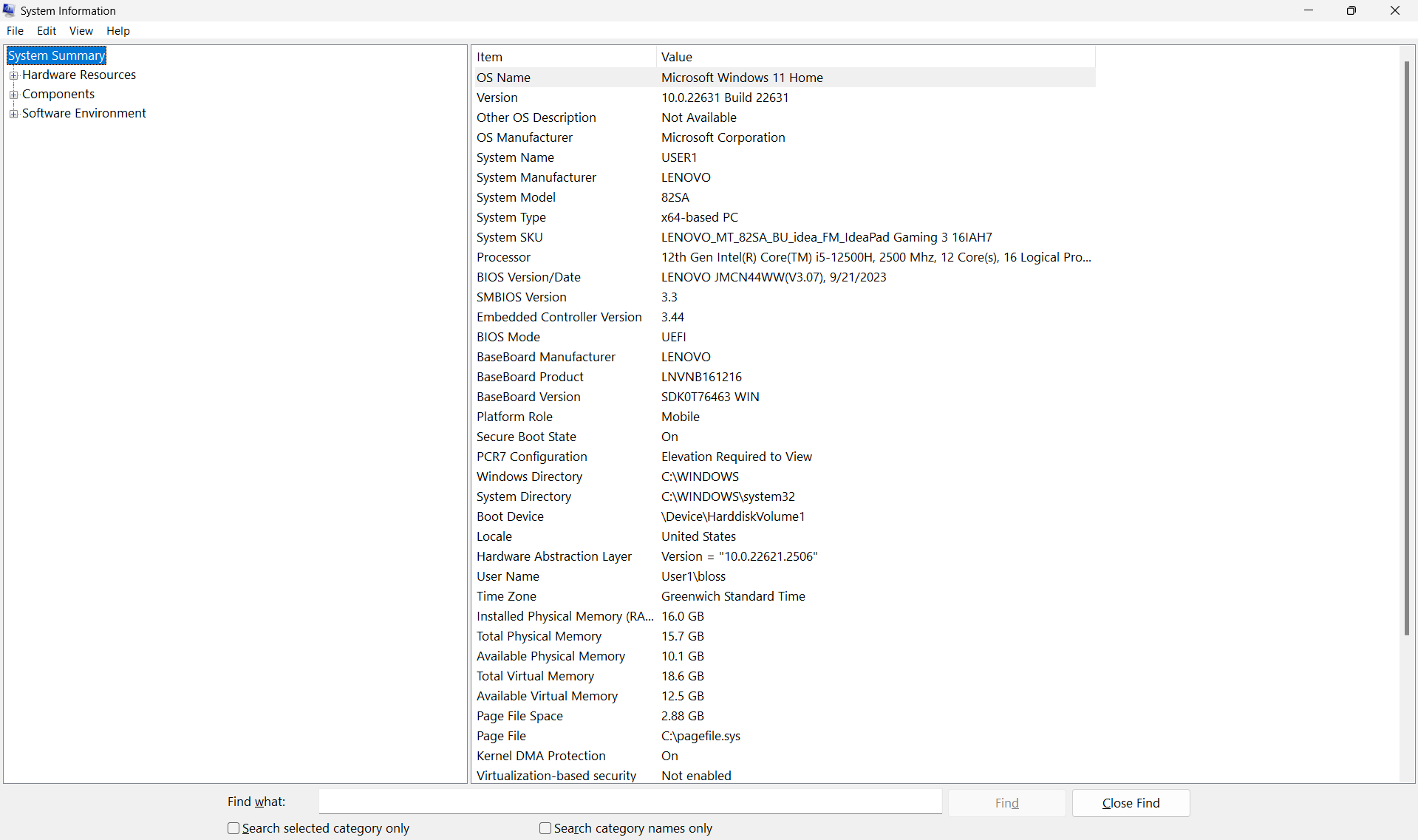Expand the Software Environment tree node
Viewport: 1418px width, 840px height.
click(x=14, y=113)
